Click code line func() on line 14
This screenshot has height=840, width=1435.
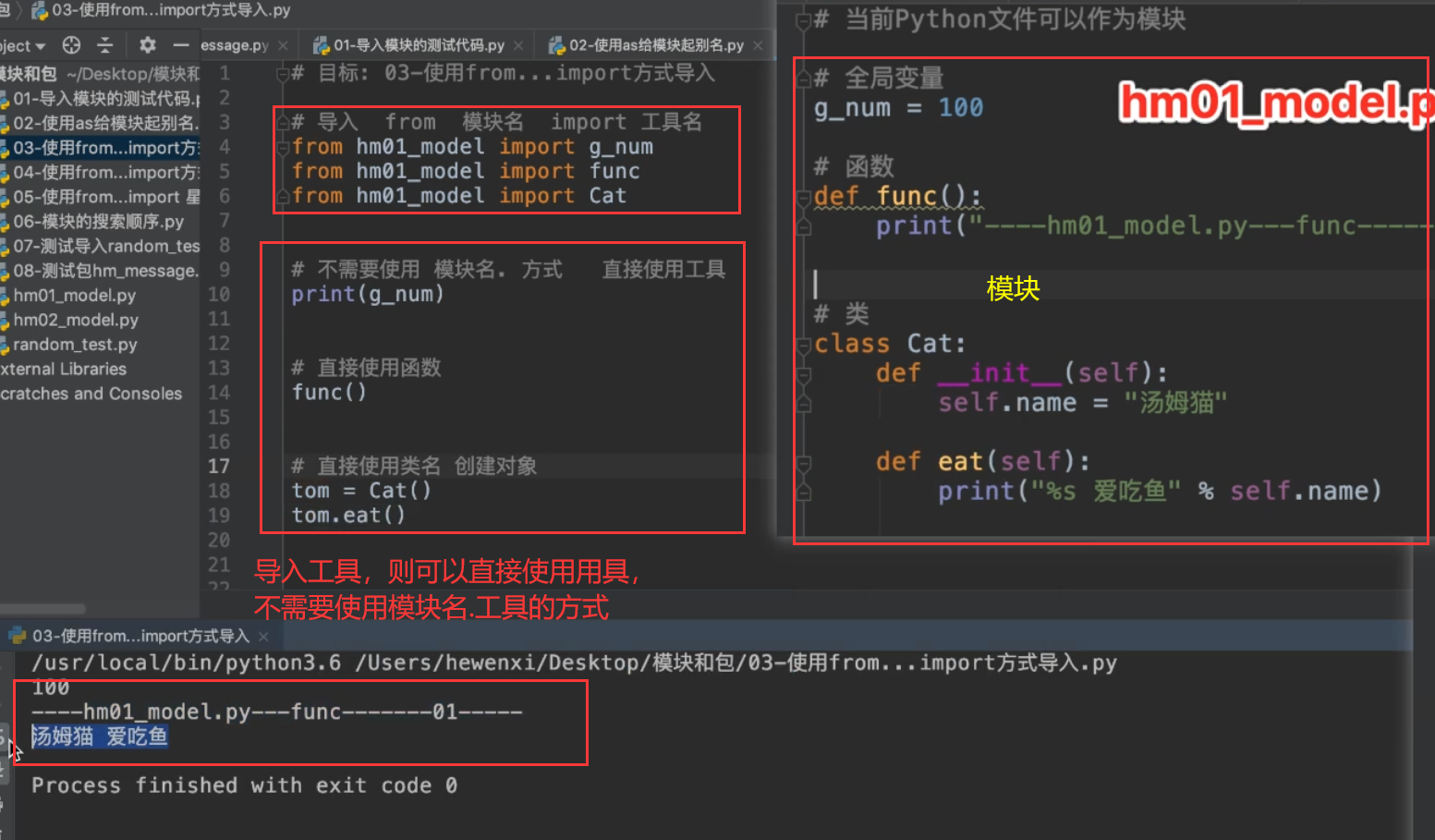pyautogui.click(x=329, y=393)
